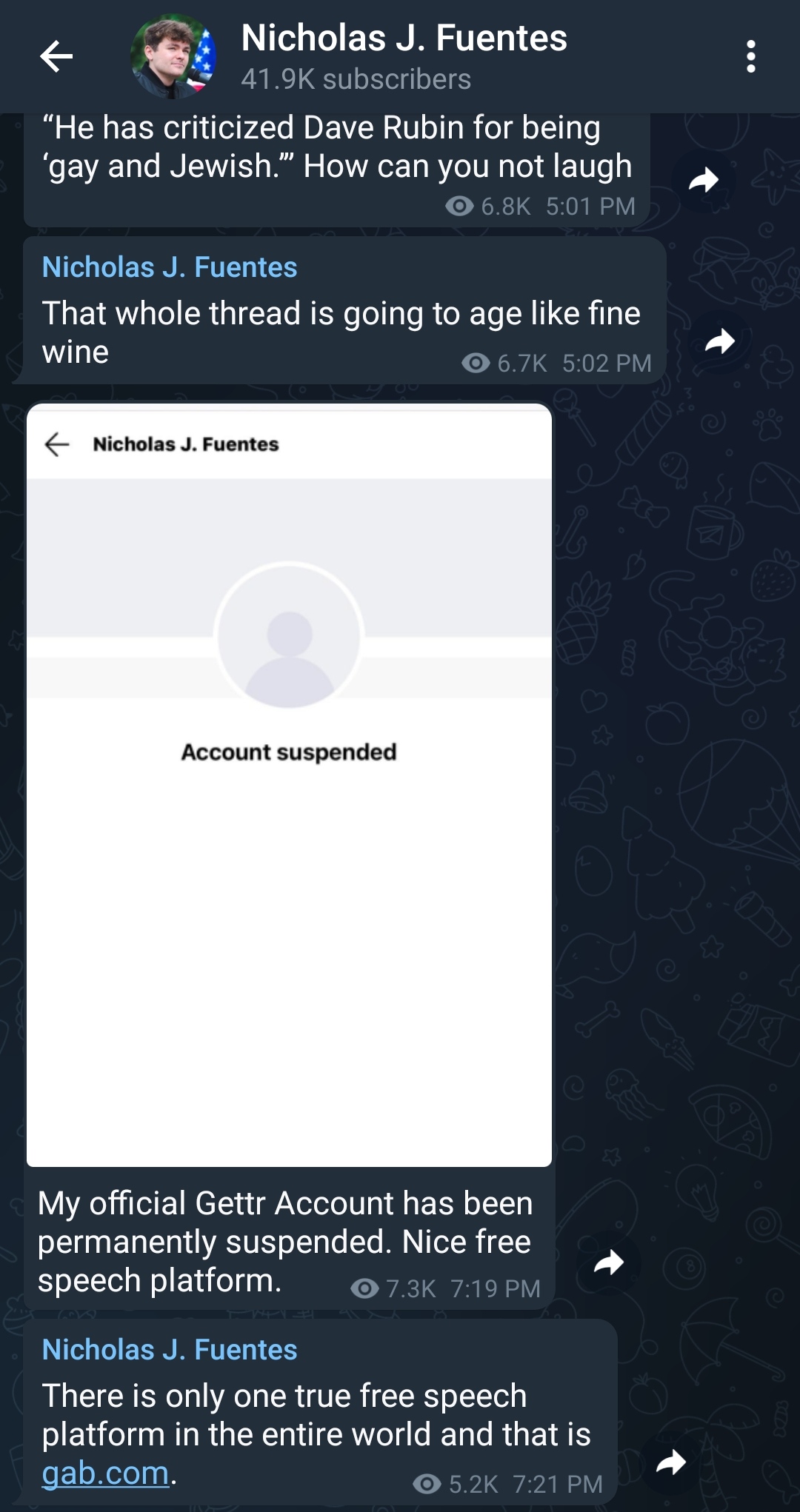Tap the eye icon beside 6.7K views
This screenshot has width=800, height=1512.
(476, 363)
